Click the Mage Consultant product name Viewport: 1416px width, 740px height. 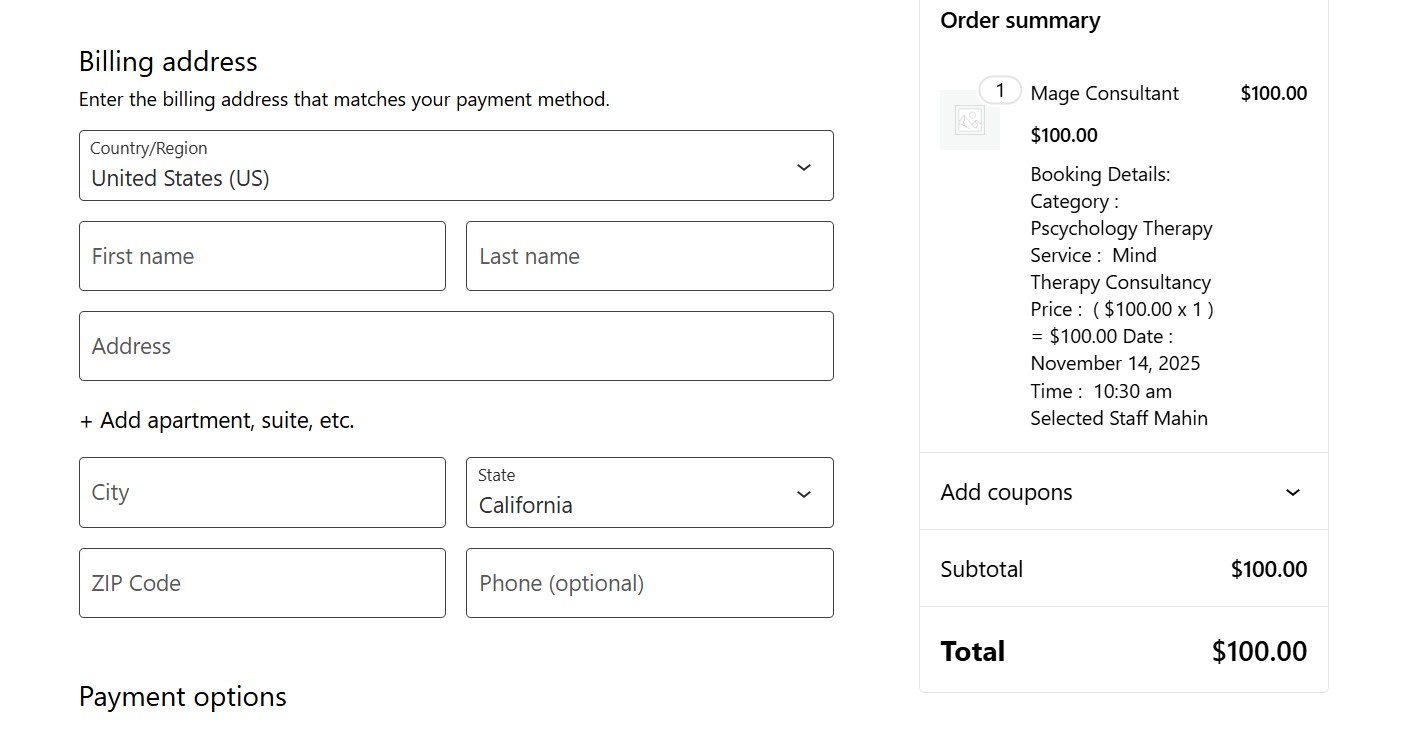1104,93
